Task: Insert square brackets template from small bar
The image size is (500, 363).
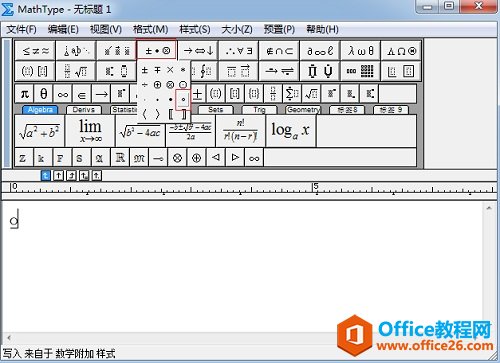Action: click(235, 94)
